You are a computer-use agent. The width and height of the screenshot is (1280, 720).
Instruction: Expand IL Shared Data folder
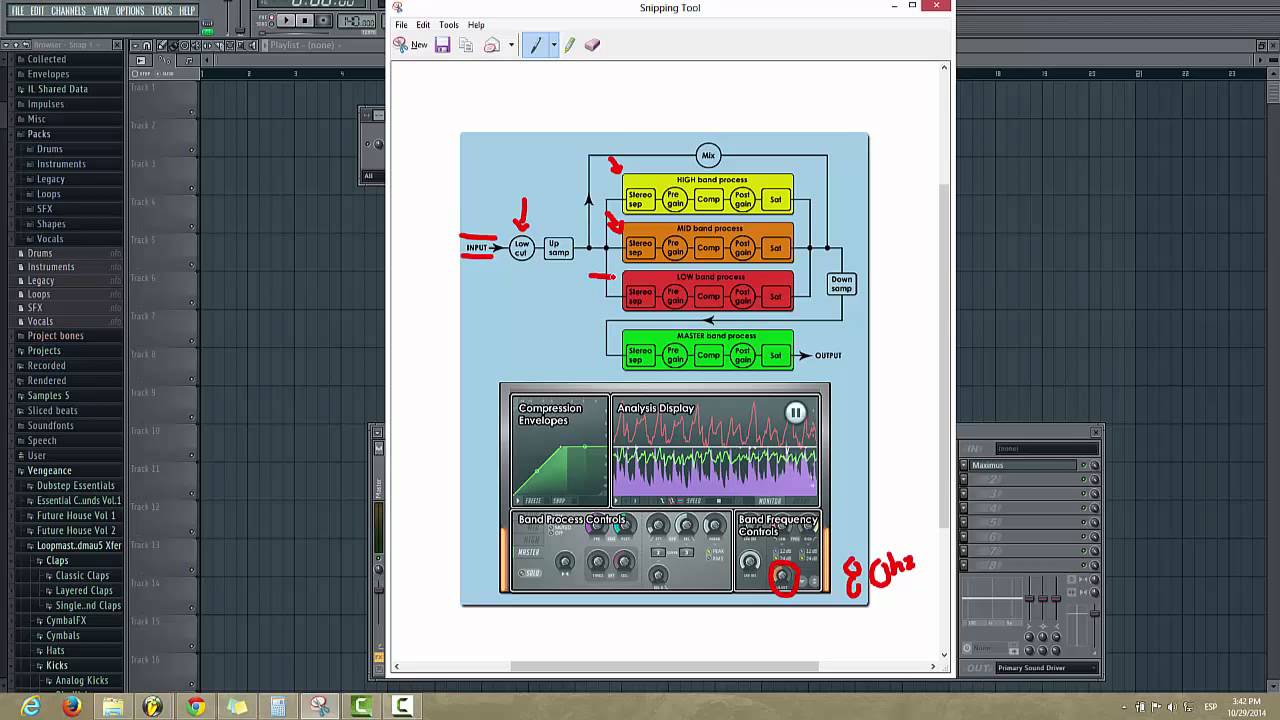pyautogui.click(x=57, y=89)
